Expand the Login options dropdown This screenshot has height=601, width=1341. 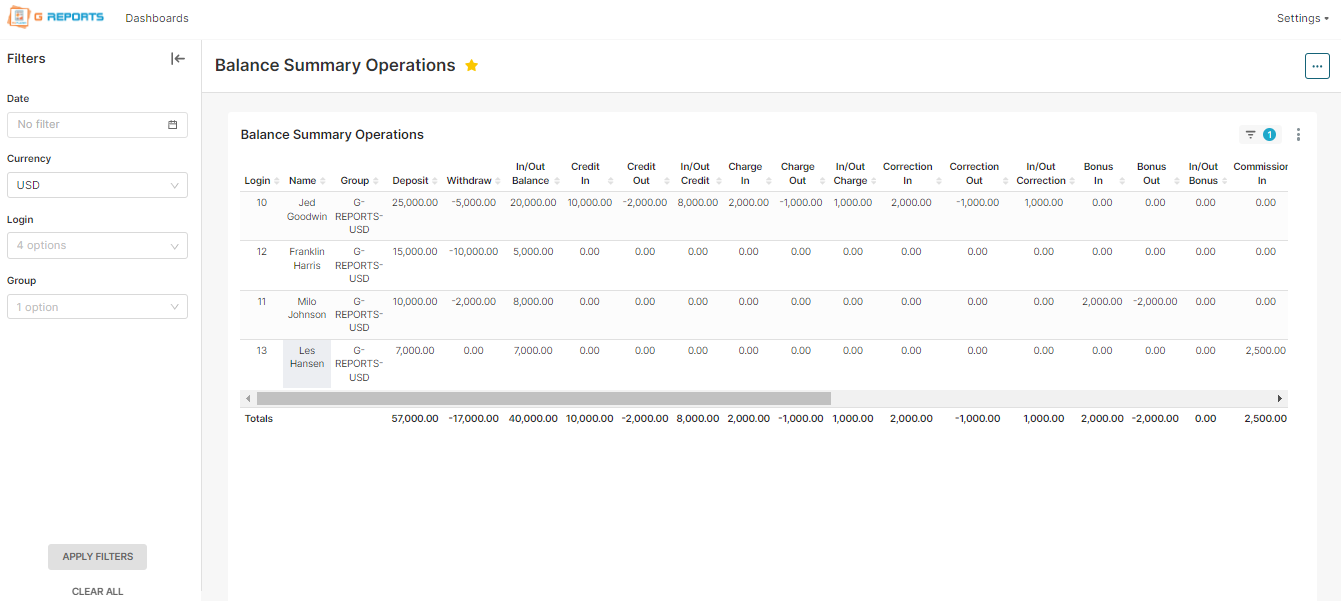click(97, 246)
